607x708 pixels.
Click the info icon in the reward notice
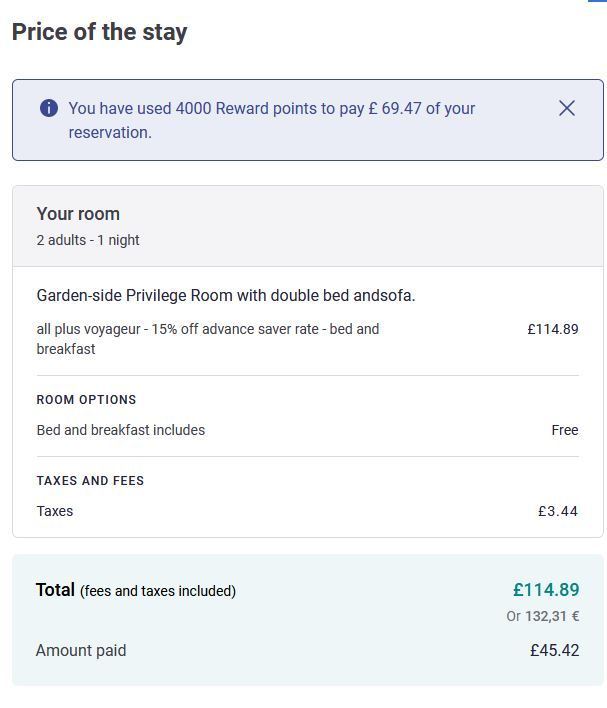click(49, 108)
